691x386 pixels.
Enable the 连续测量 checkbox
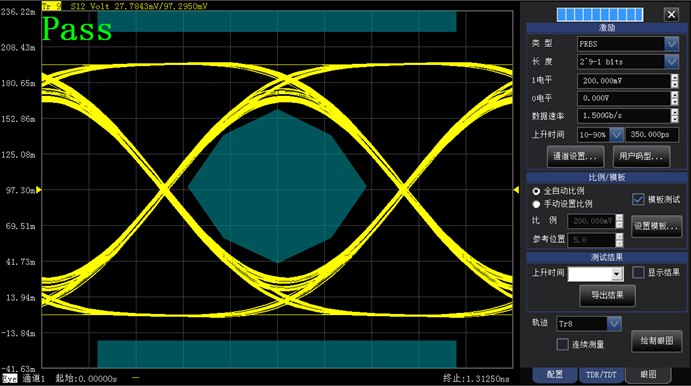(x=562, y=344)
